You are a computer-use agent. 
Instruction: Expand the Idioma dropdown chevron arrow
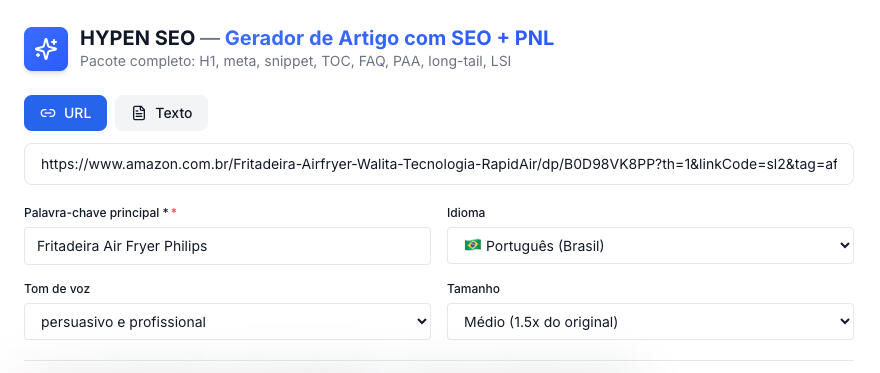[844, 246]
